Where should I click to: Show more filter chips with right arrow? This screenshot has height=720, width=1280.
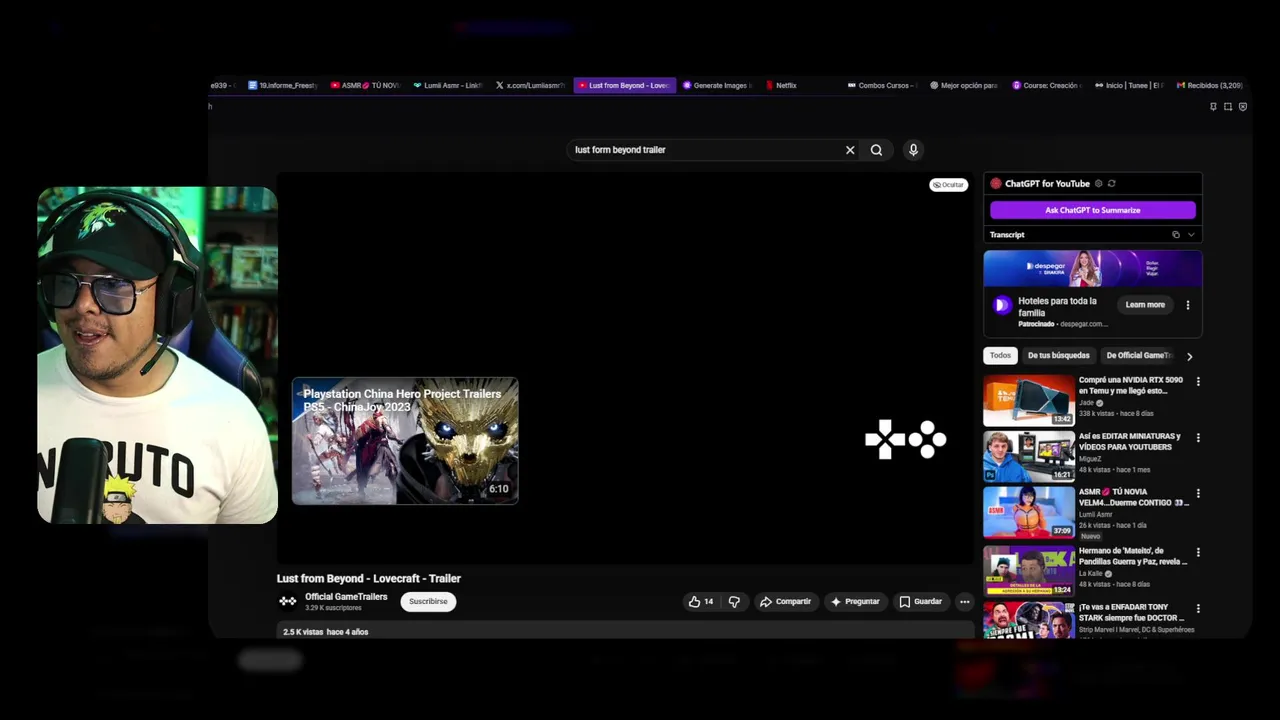[1189, 356]
